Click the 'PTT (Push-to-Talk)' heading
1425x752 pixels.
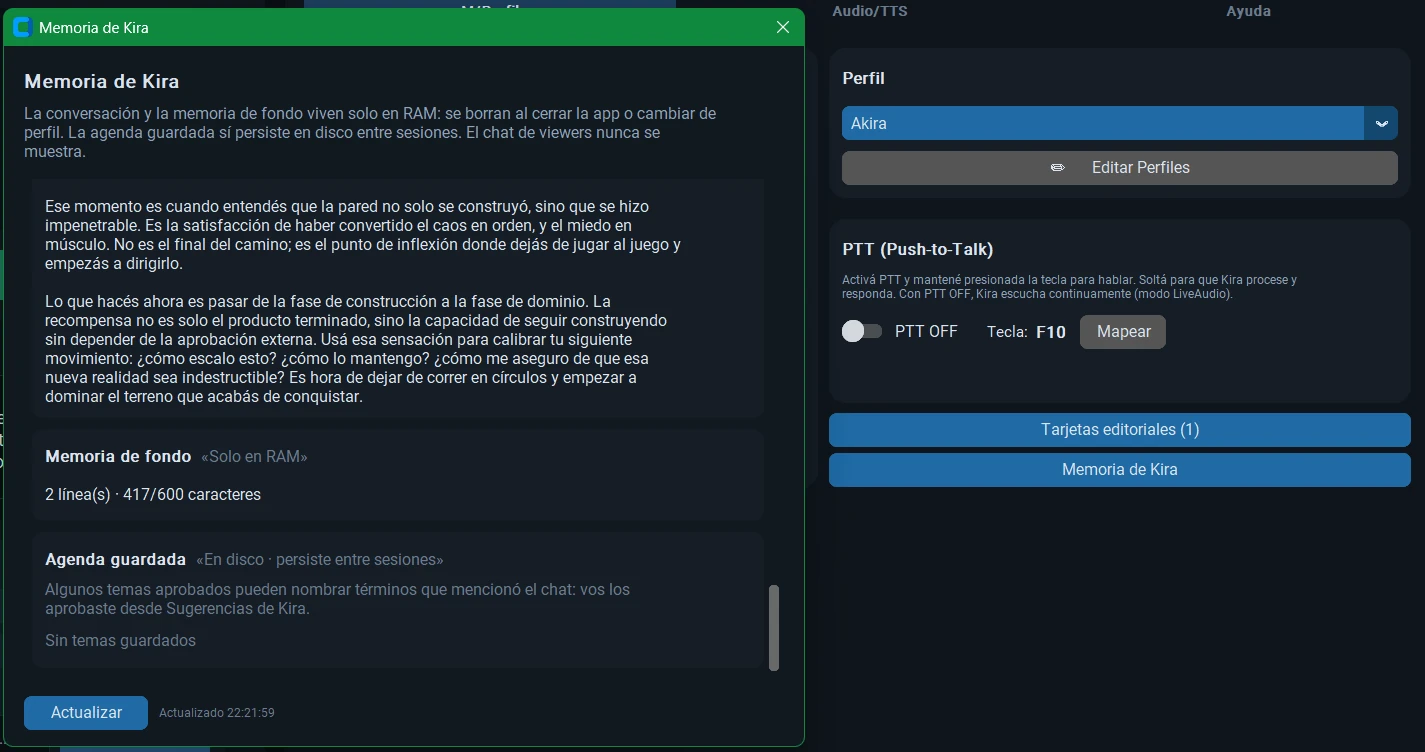click(x=918, y=250)
